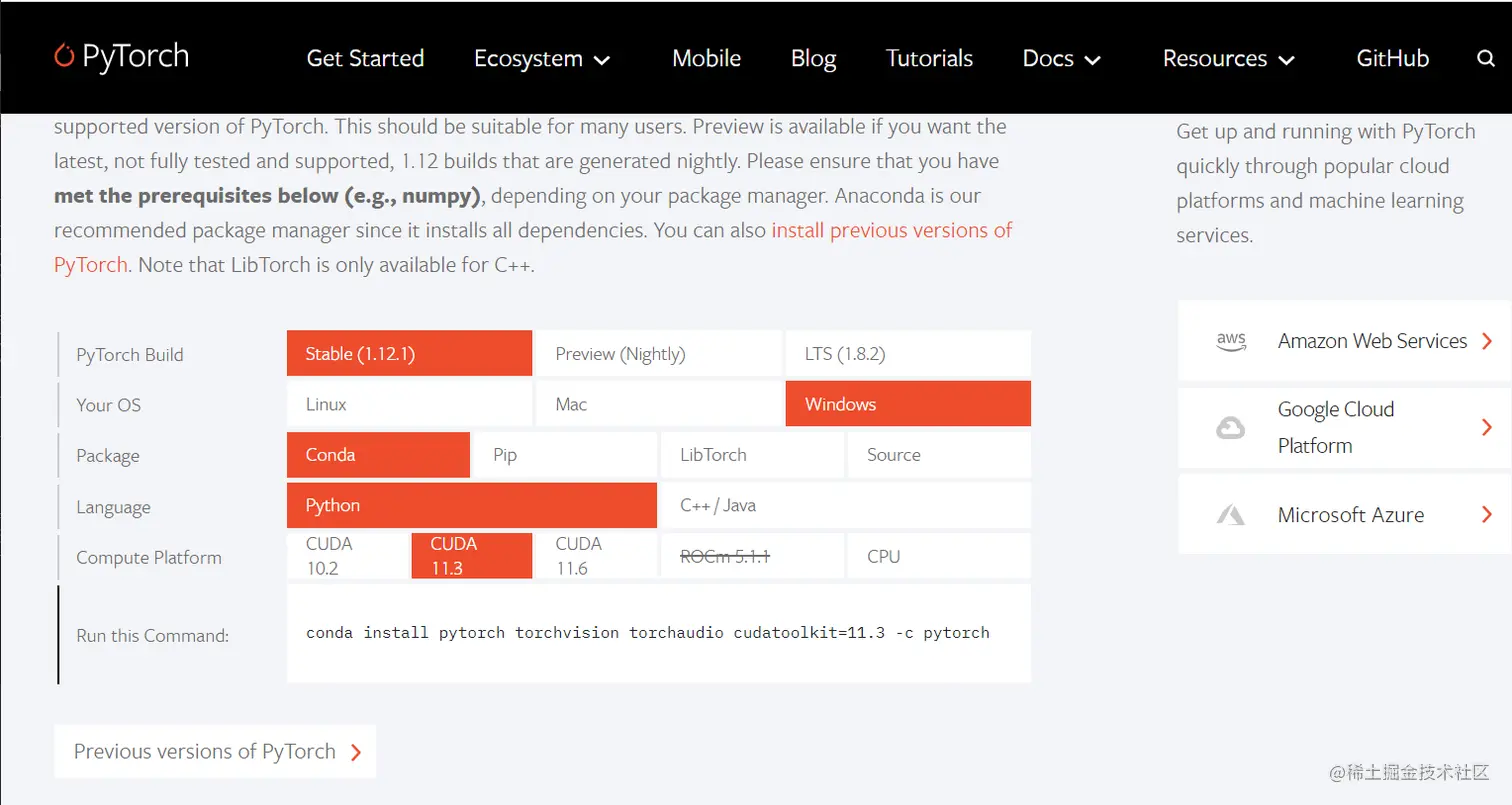Image resolution: width=1512 pixels, height=805 pixels.
Task: Pick CUDA 11.3 compute platform
Action: pyautogui.click(x=471, y=556)
